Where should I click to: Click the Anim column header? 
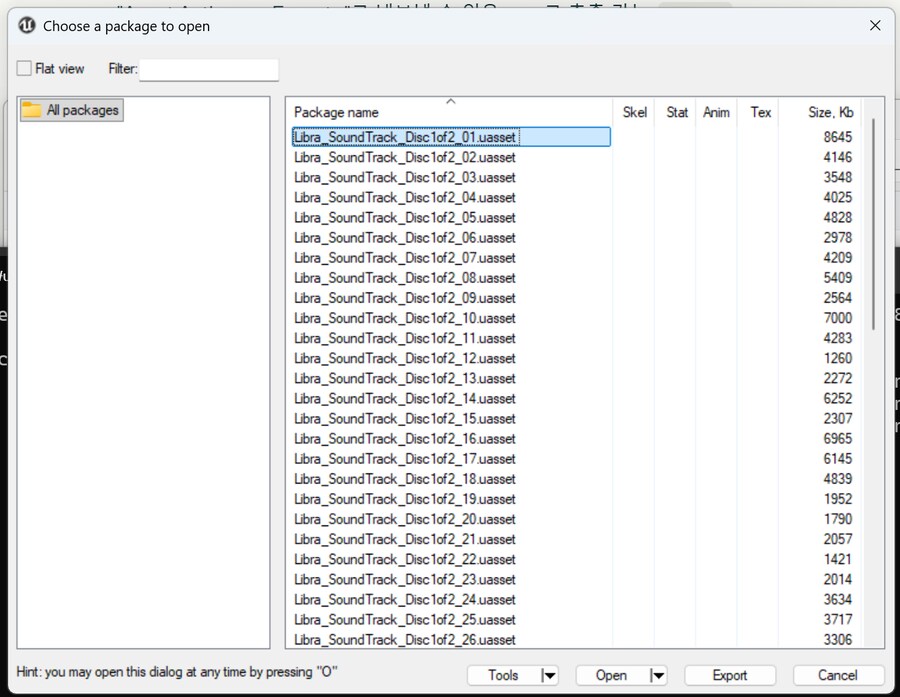716,113
